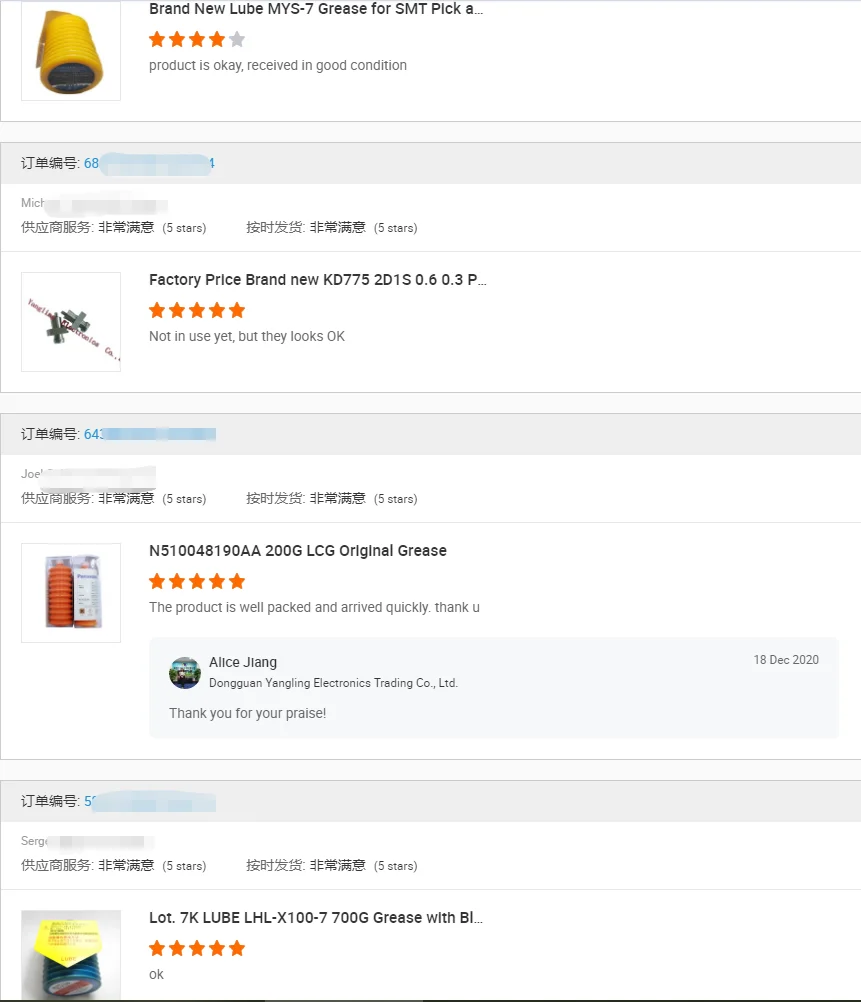Open Brand New Lube MYS-7 Grease product title
The height and width of the screenshot is (1002, 861).
[x=316, y=9]
